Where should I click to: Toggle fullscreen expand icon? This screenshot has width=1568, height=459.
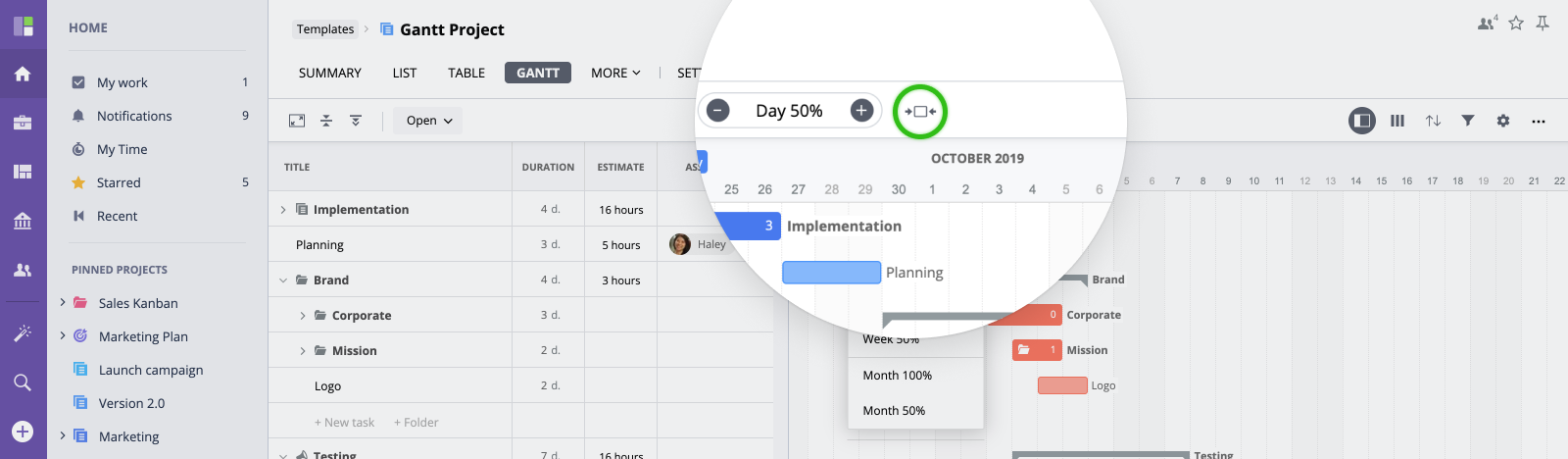[x=297, y=121]
